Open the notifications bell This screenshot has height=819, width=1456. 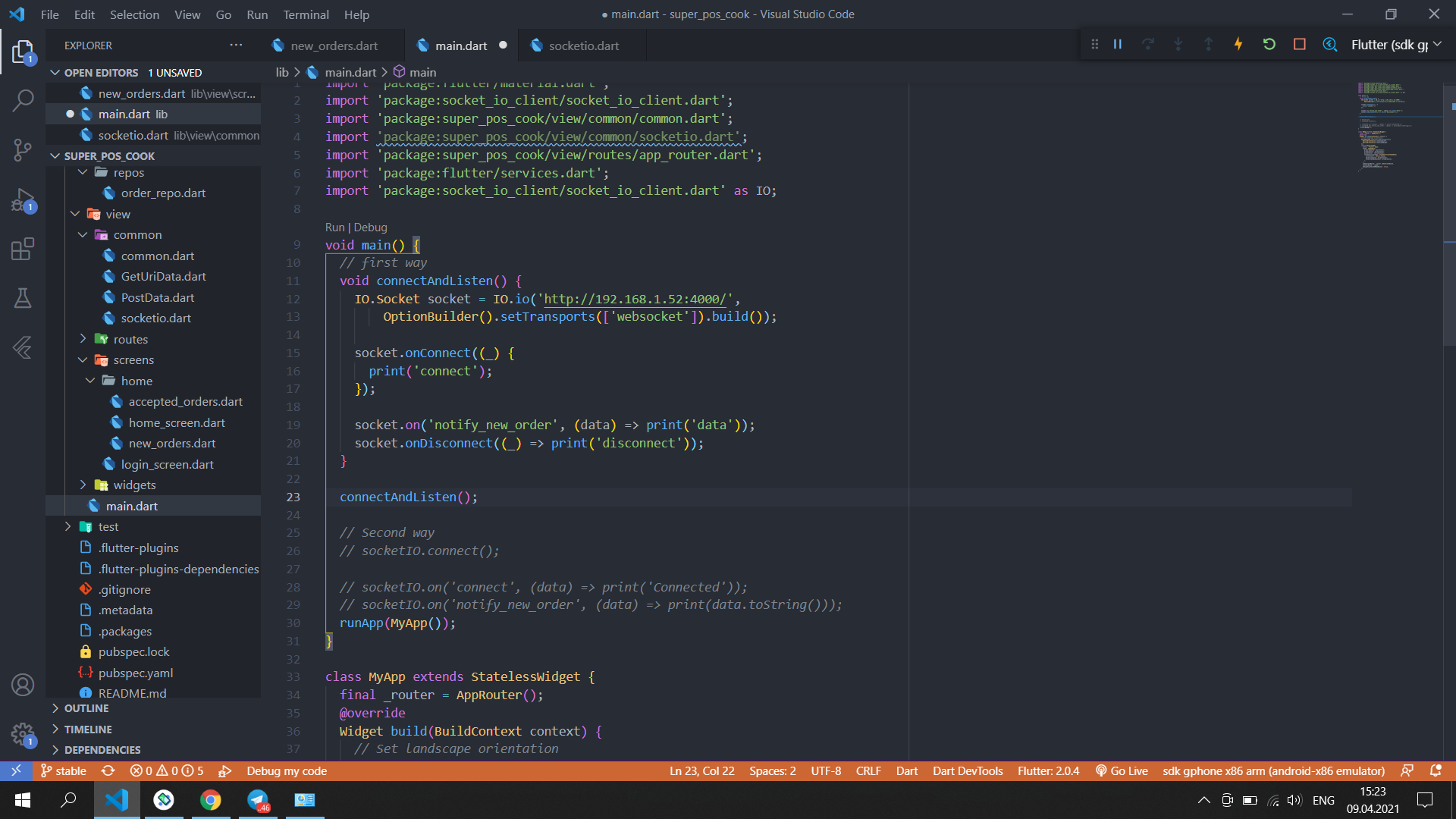pyautogui.click(x=1436, y=771)
